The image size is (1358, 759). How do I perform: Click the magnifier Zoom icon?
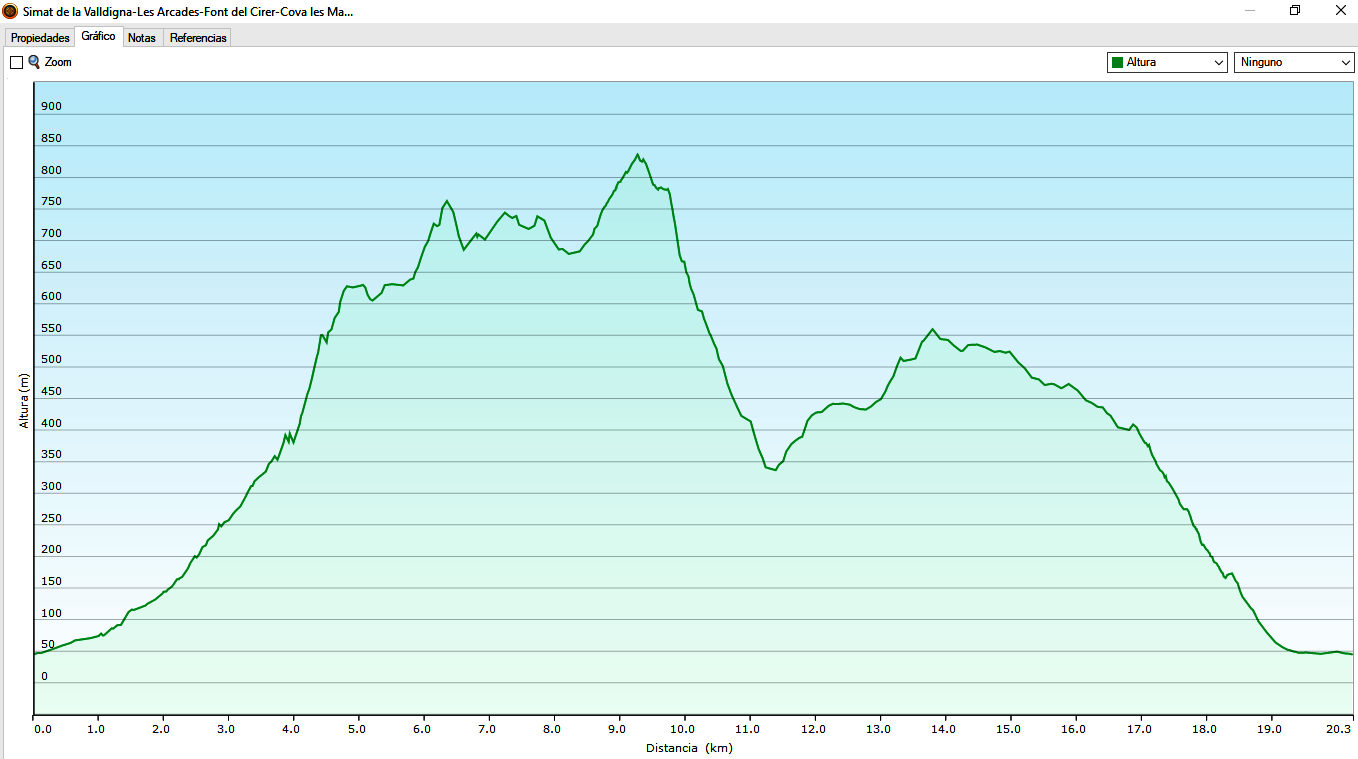point(34,62)
